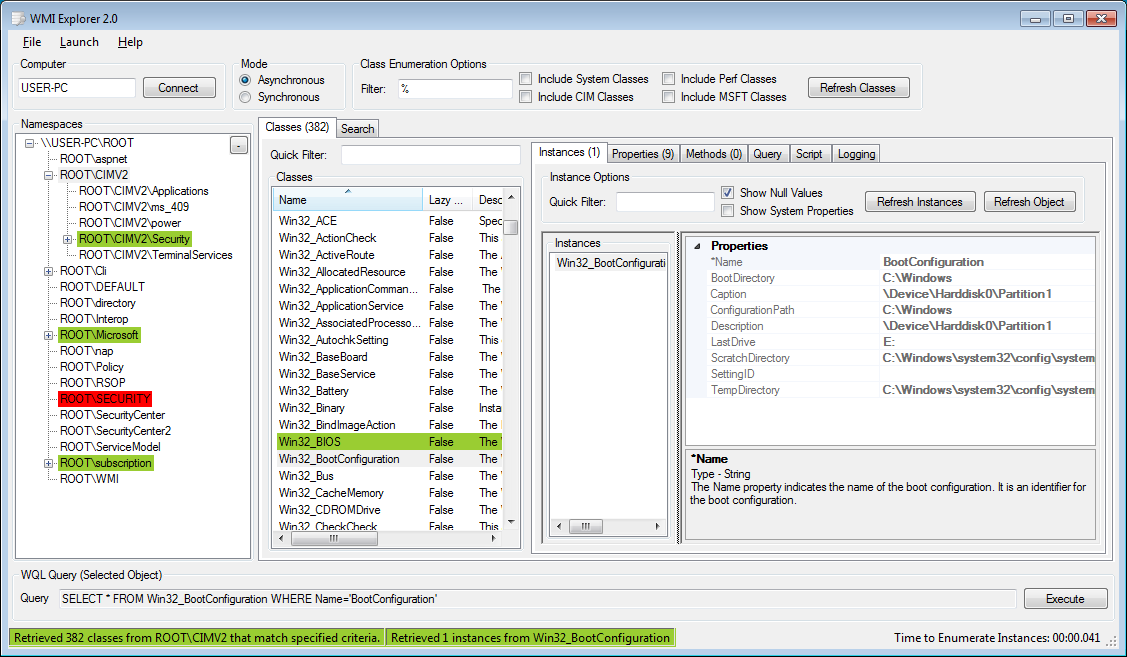Select ROOT\SecurityCenter2 namespace
1127x657 pixels.
pyautogui.click(x=115, y=431)
